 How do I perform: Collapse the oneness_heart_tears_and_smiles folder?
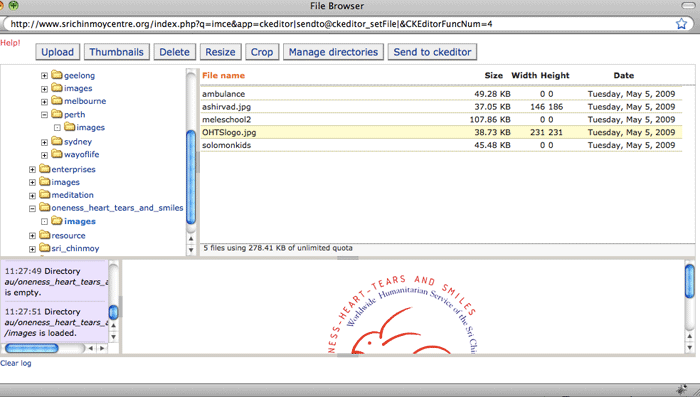click(32, 209)
